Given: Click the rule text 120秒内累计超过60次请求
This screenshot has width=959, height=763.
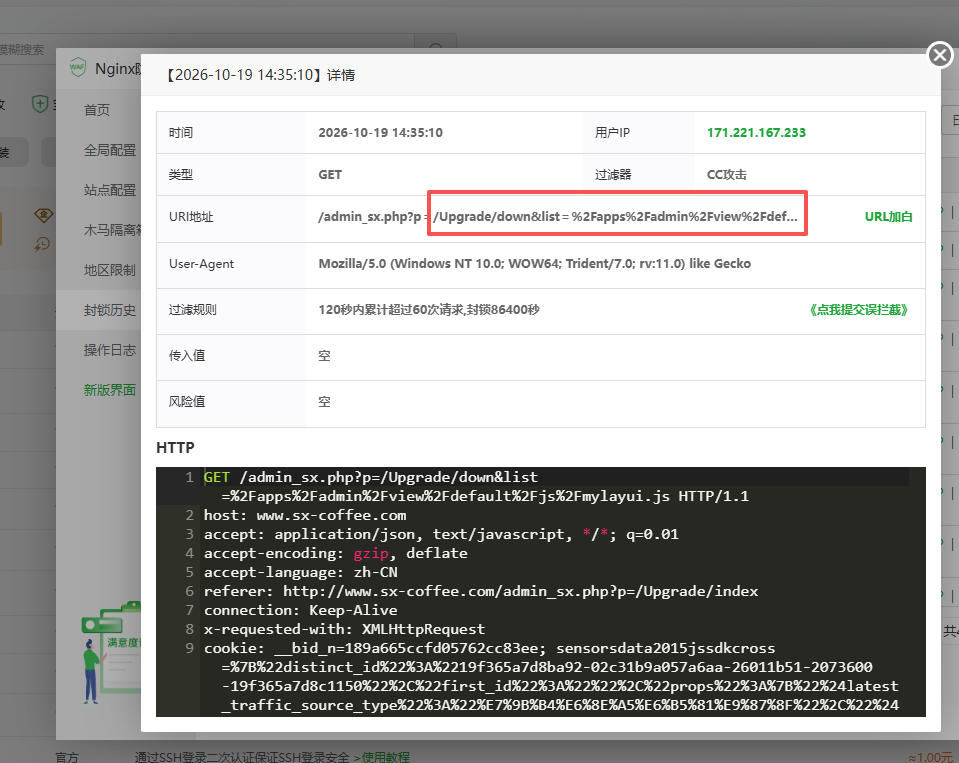Looking at the screenshot, I should point(429,310).
